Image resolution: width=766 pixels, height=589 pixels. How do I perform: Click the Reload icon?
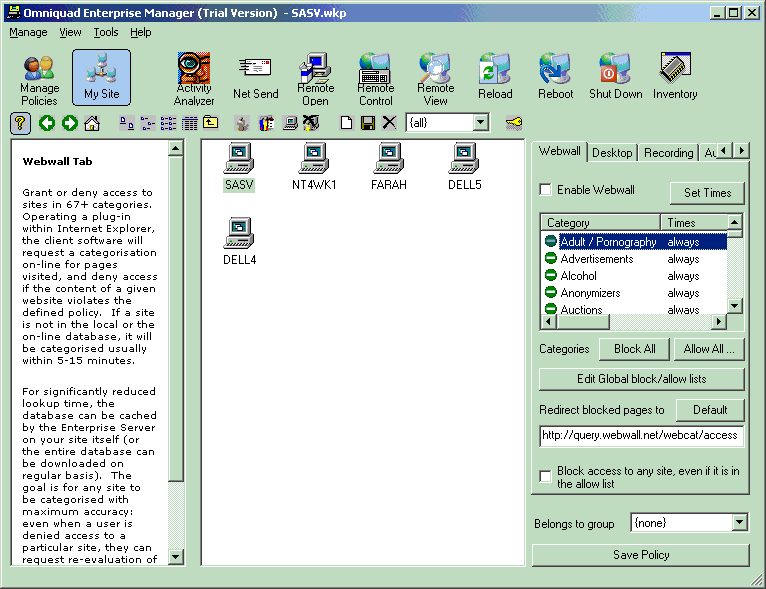(x=495, y=77)
